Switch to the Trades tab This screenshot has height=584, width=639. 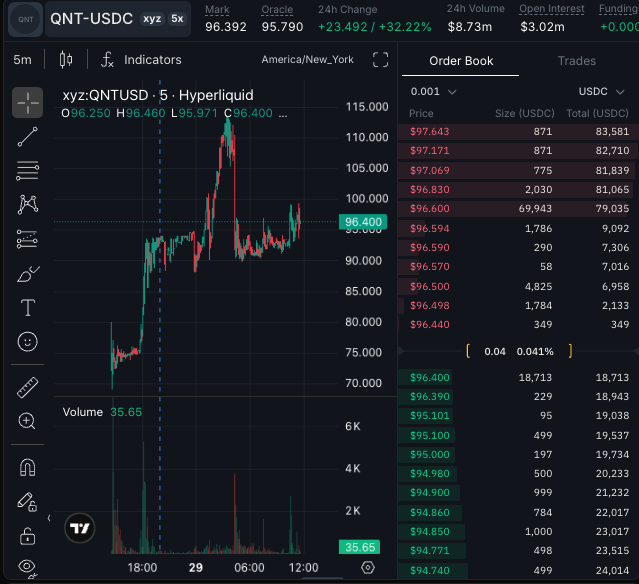click(x=577, y=61)
